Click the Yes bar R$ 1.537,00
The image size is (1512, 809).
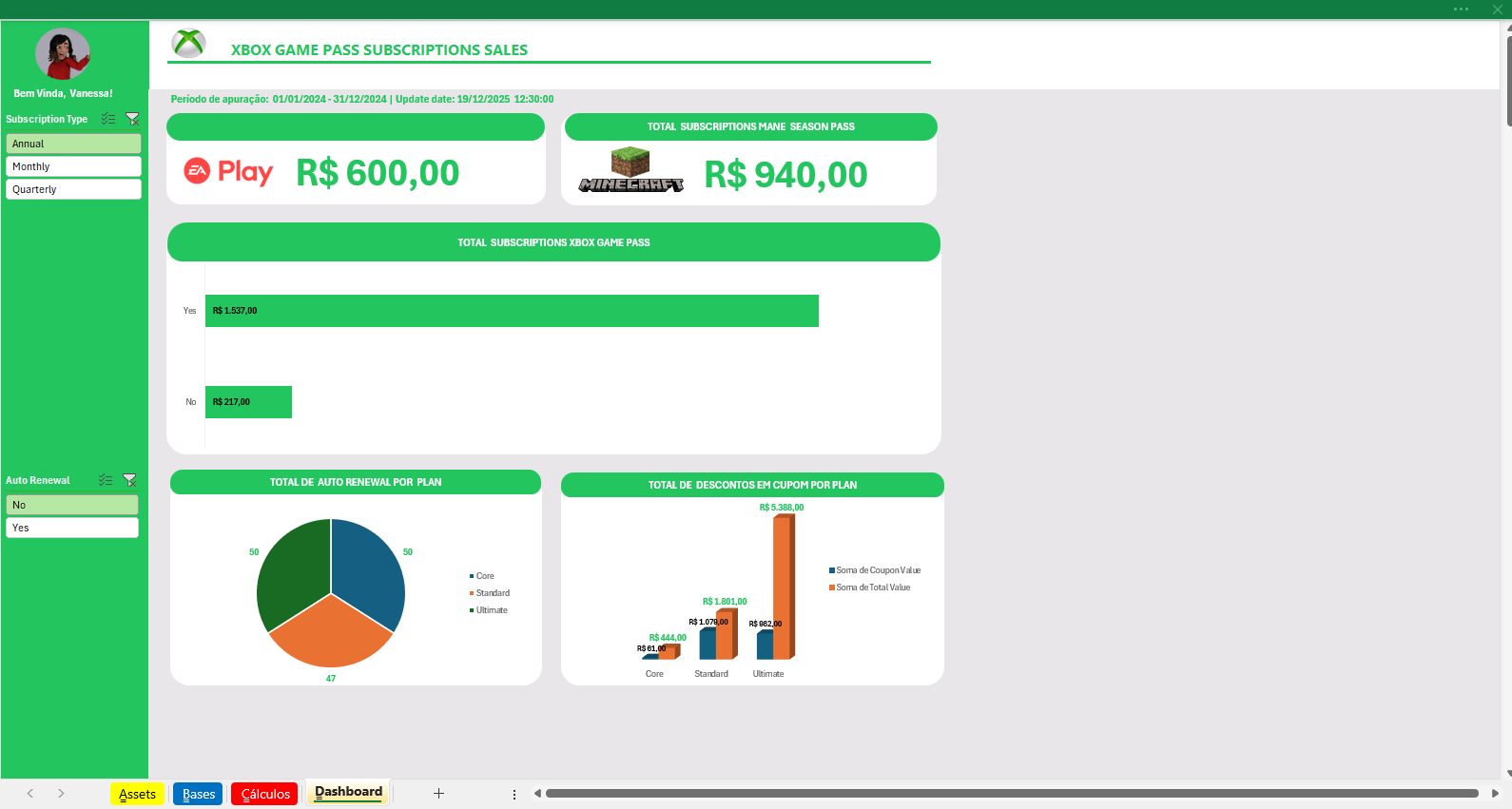click(x=512, y=311)
